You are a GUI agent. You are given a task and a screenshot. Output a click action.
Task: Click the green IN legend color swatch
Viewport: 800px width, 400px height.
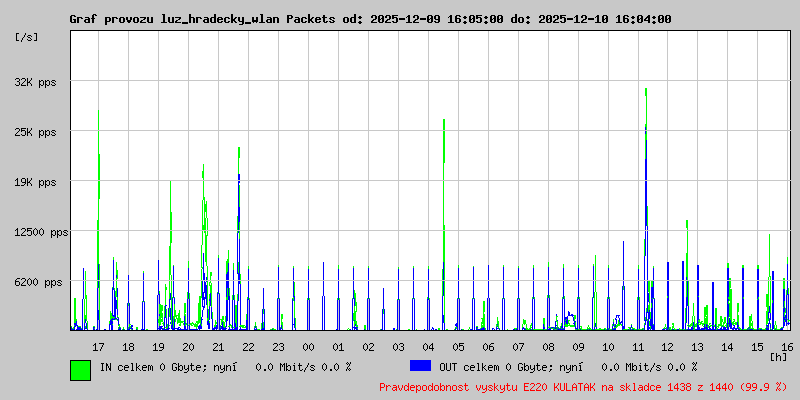[x=81, y=370]
